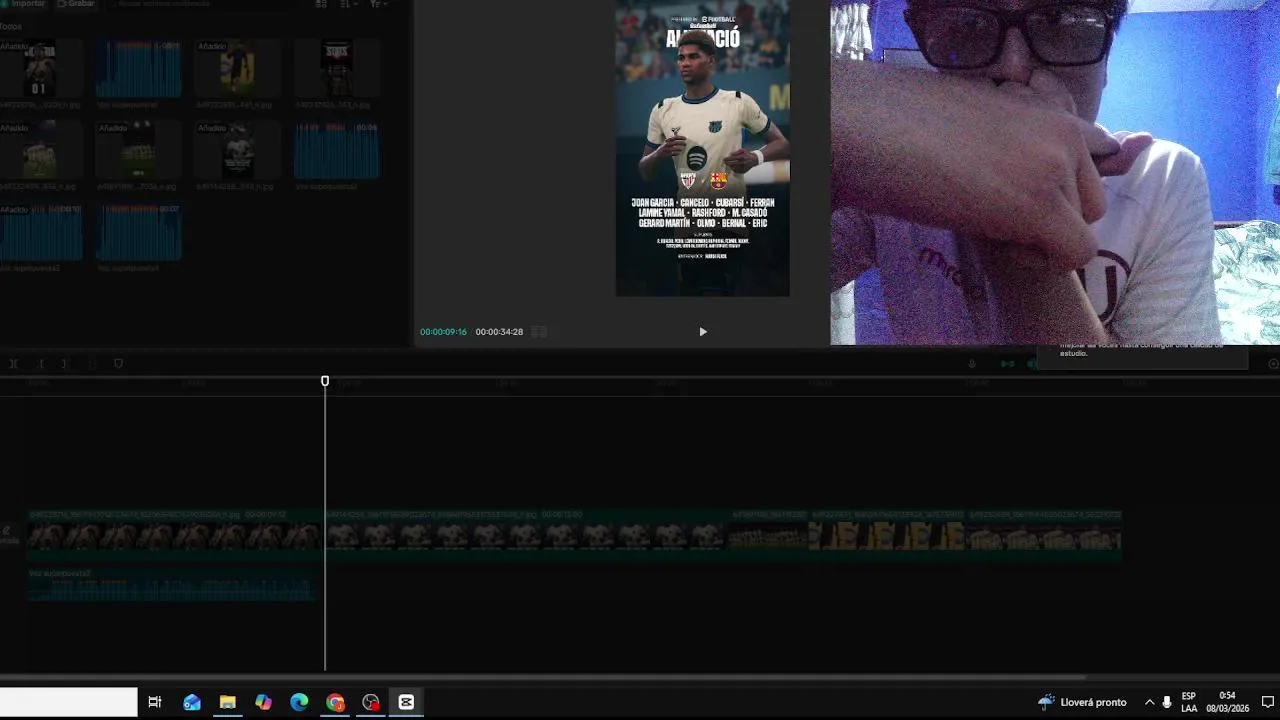Click the Importar media button
Viewport: 1280px width, 720px height.
[23, 4]
